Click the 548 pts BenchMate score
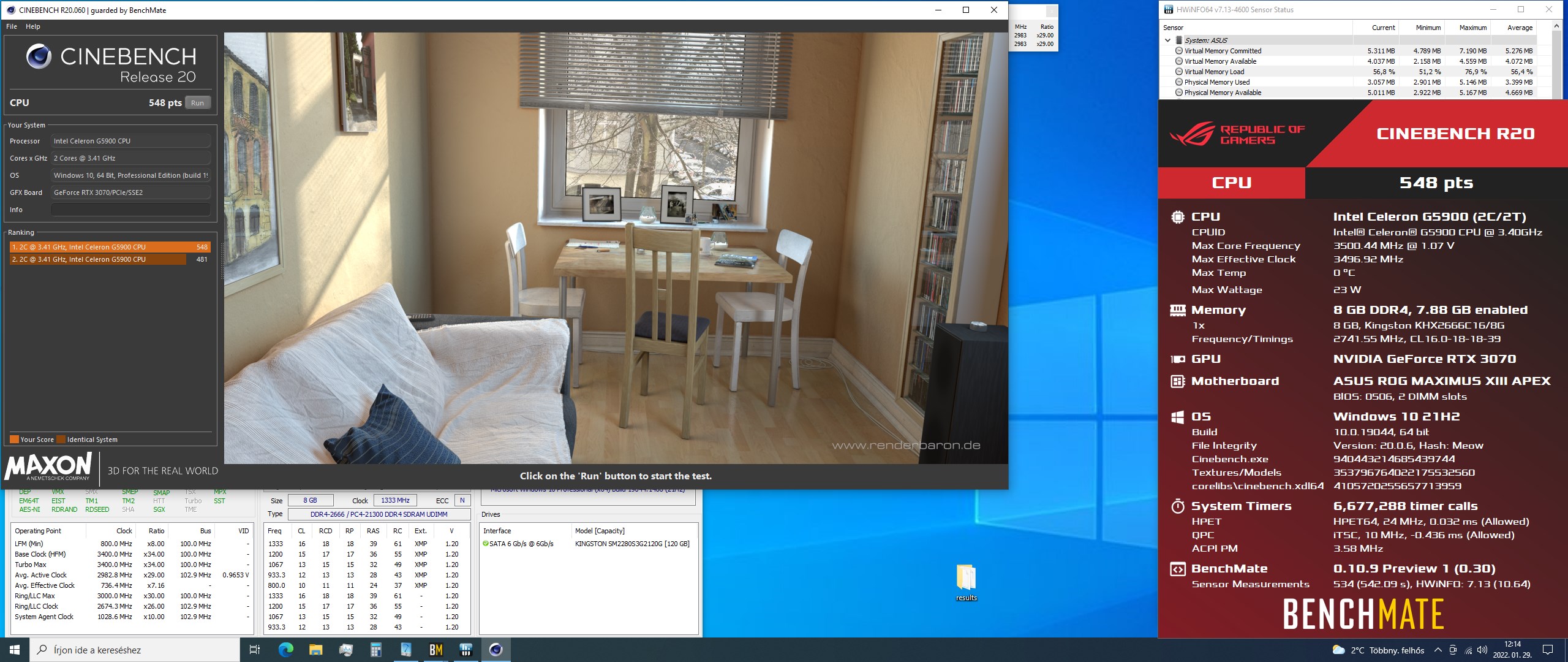Screen dimensions: 1568x662 (x=1436, y=183)
